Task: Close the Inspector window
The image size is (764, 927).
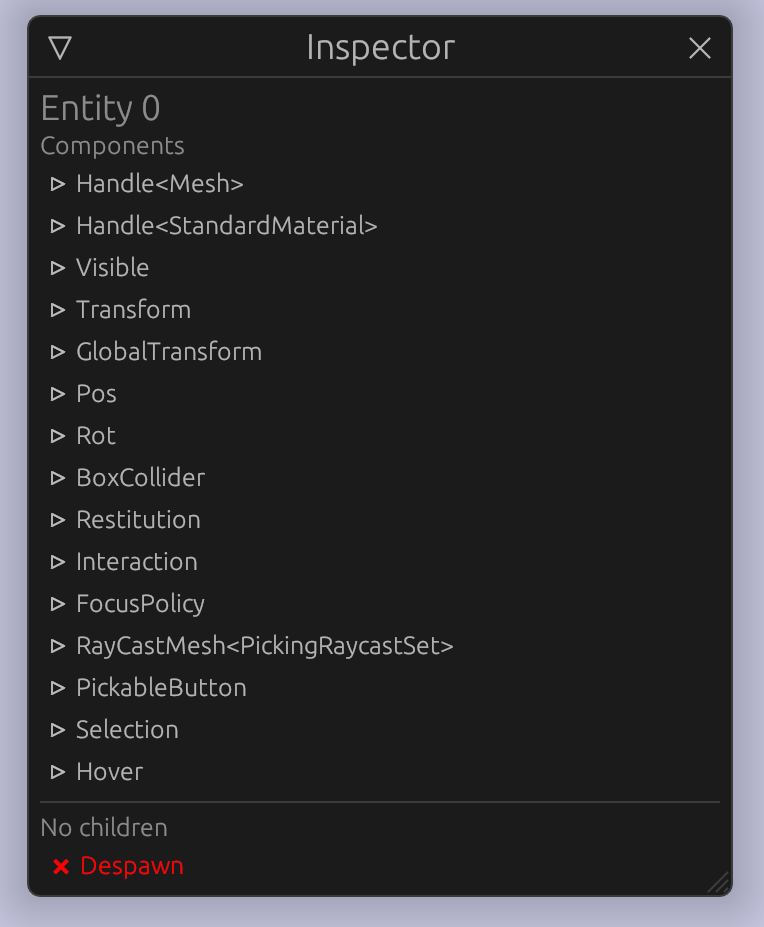Action: (x=700, y=48)
